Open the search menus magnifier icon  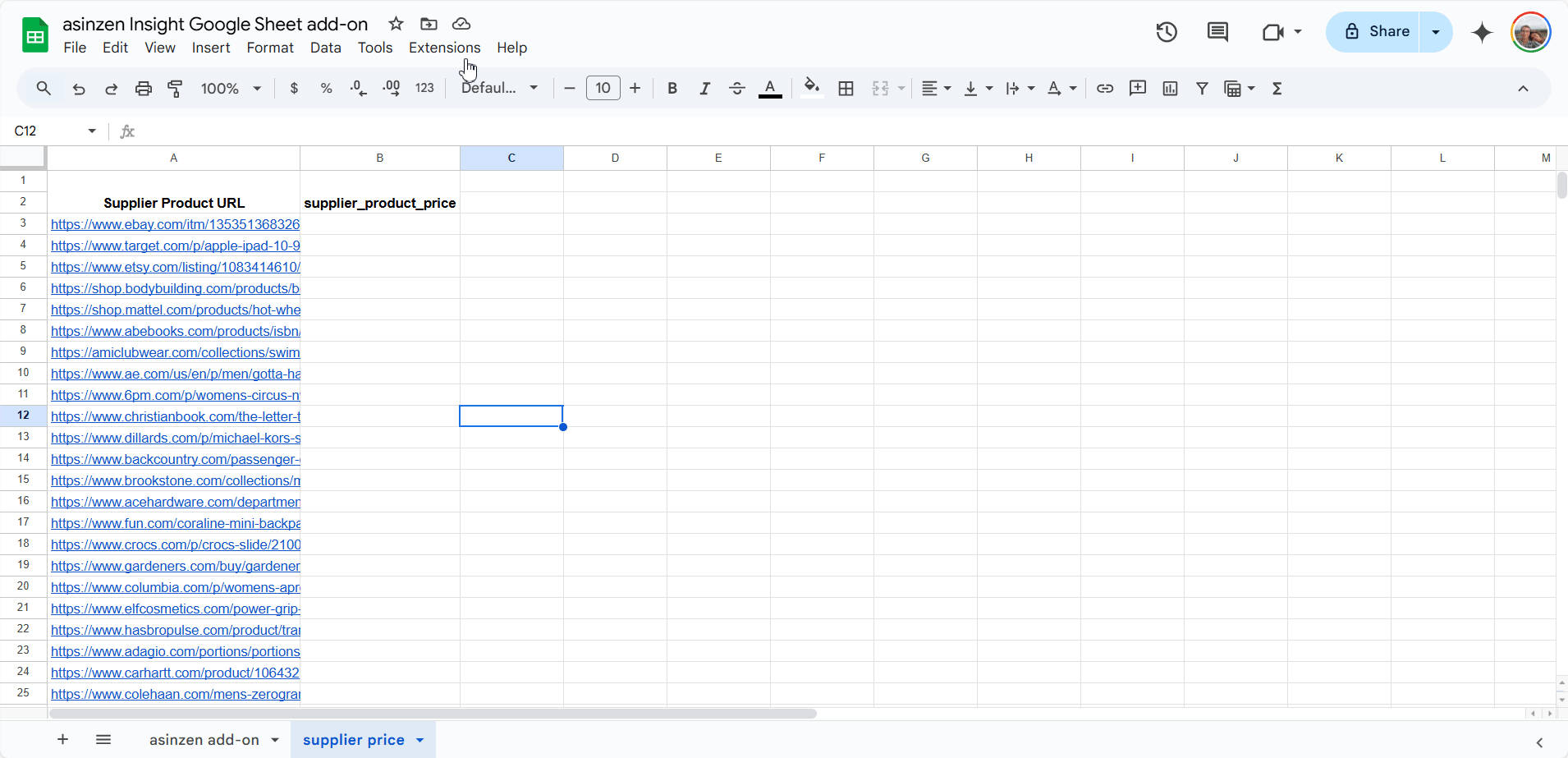pos(44,88)
